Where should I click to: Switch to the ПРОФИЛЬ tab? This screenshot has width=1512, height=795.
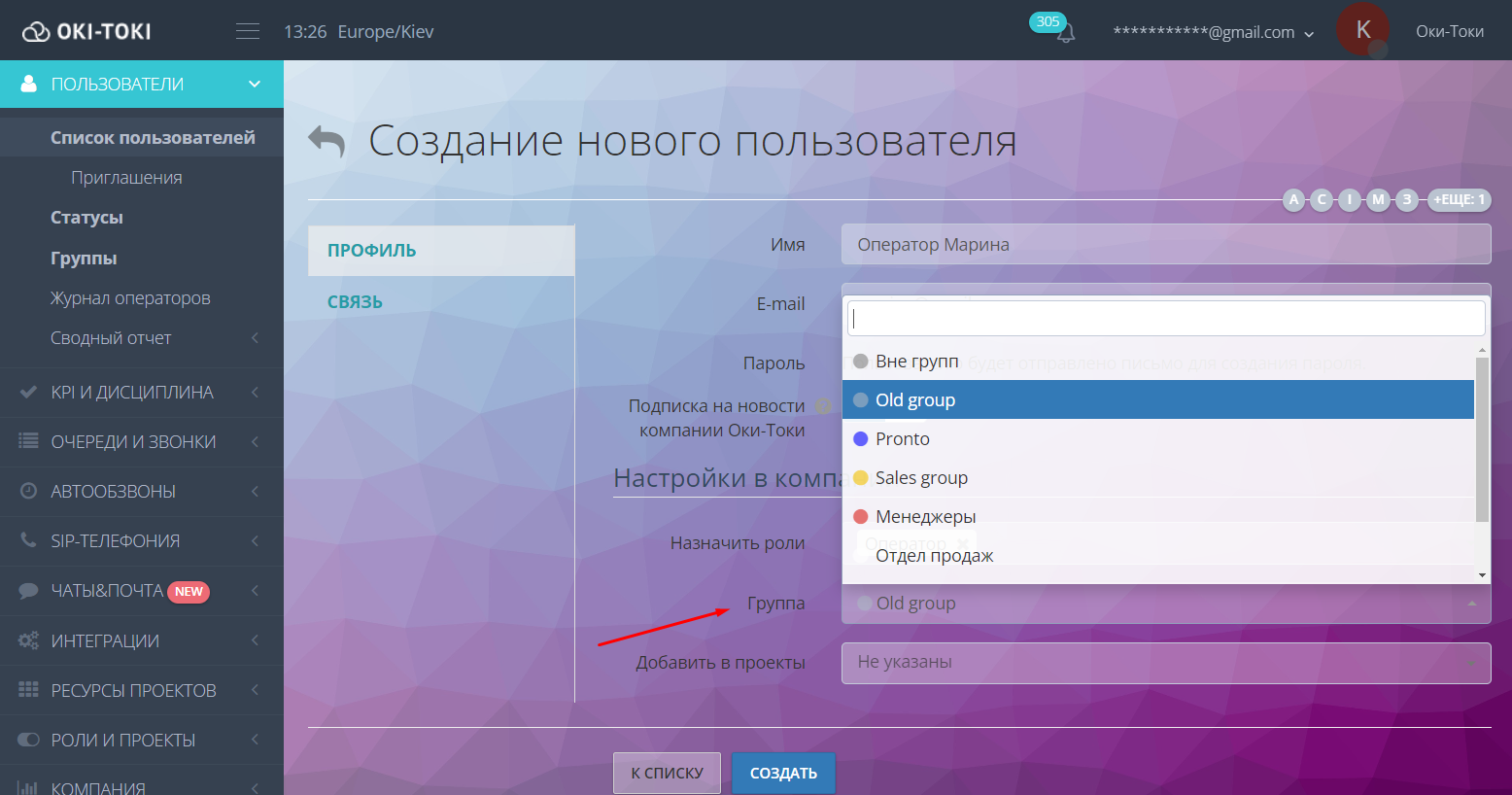(441, 251)
